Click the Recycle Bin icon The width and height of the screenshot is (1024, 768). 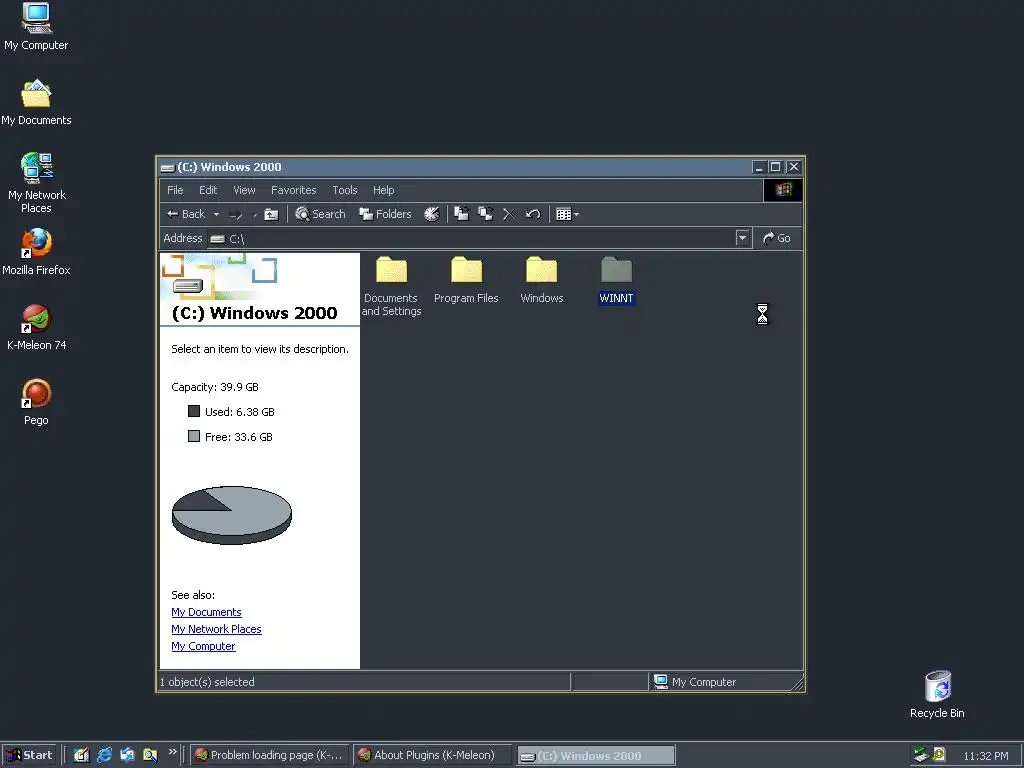[937, 695]
